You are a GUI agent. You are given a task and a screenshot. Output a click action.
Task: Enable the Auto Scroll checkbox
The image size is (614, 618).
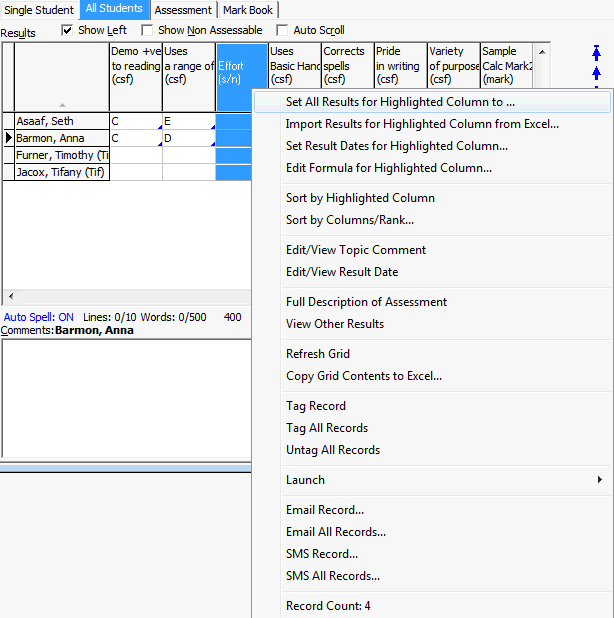pos(282,30)
